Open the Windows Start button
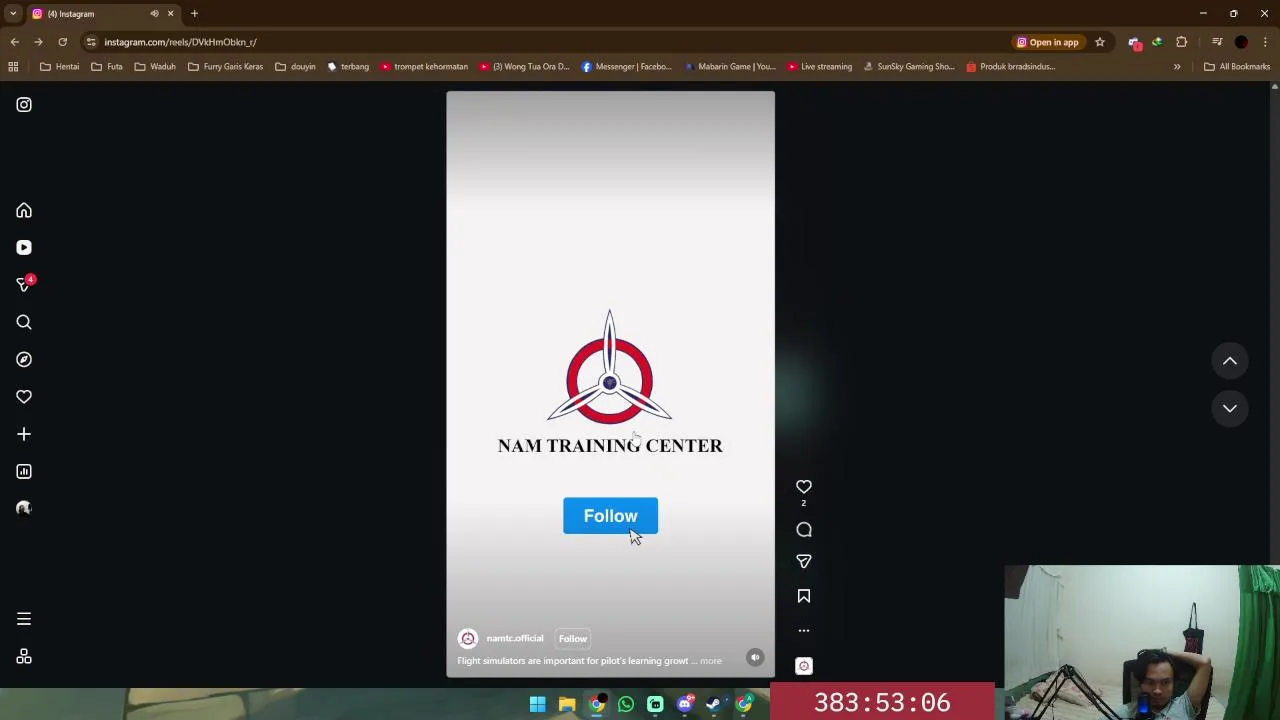The width and height of the screenshot is (1280, 720). 537,704
